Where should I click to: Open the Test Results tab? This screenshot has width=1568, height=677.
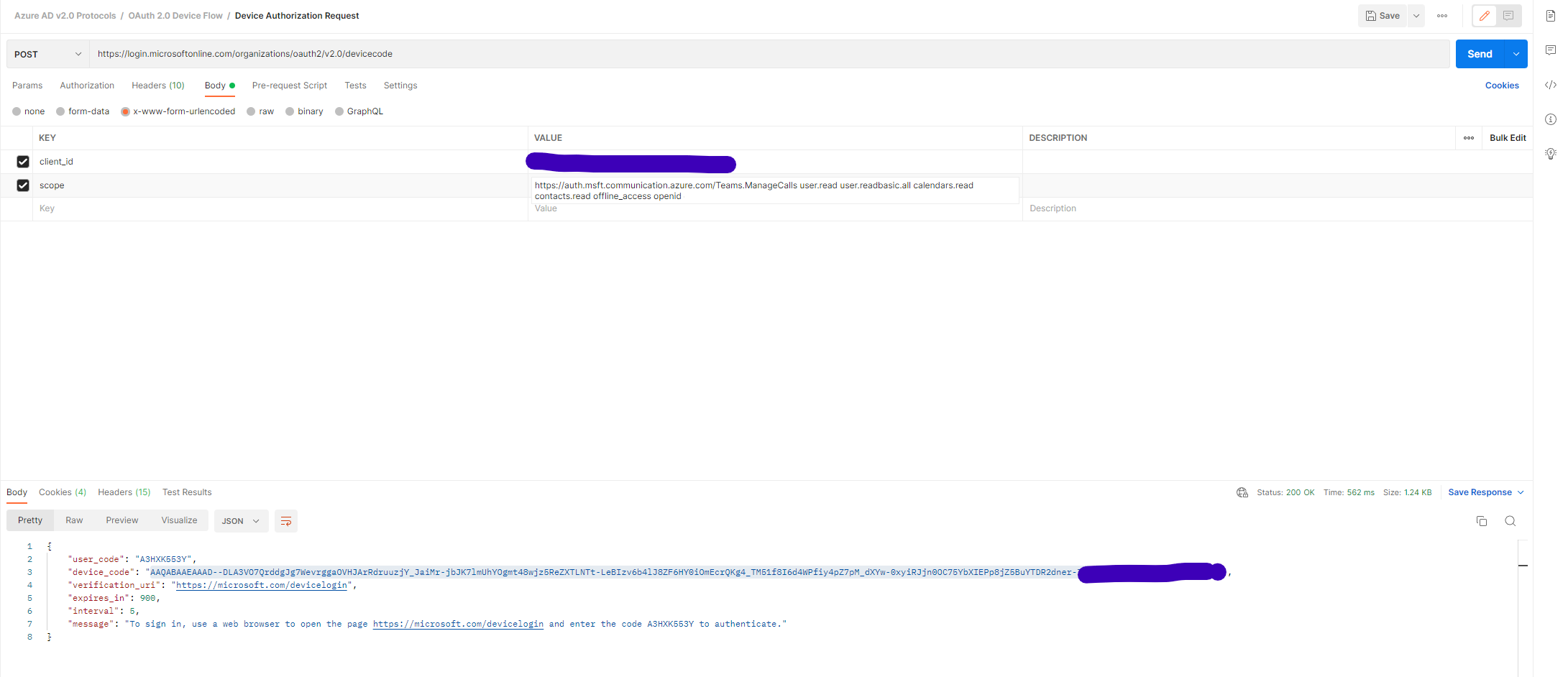click(x=187, y=492)
